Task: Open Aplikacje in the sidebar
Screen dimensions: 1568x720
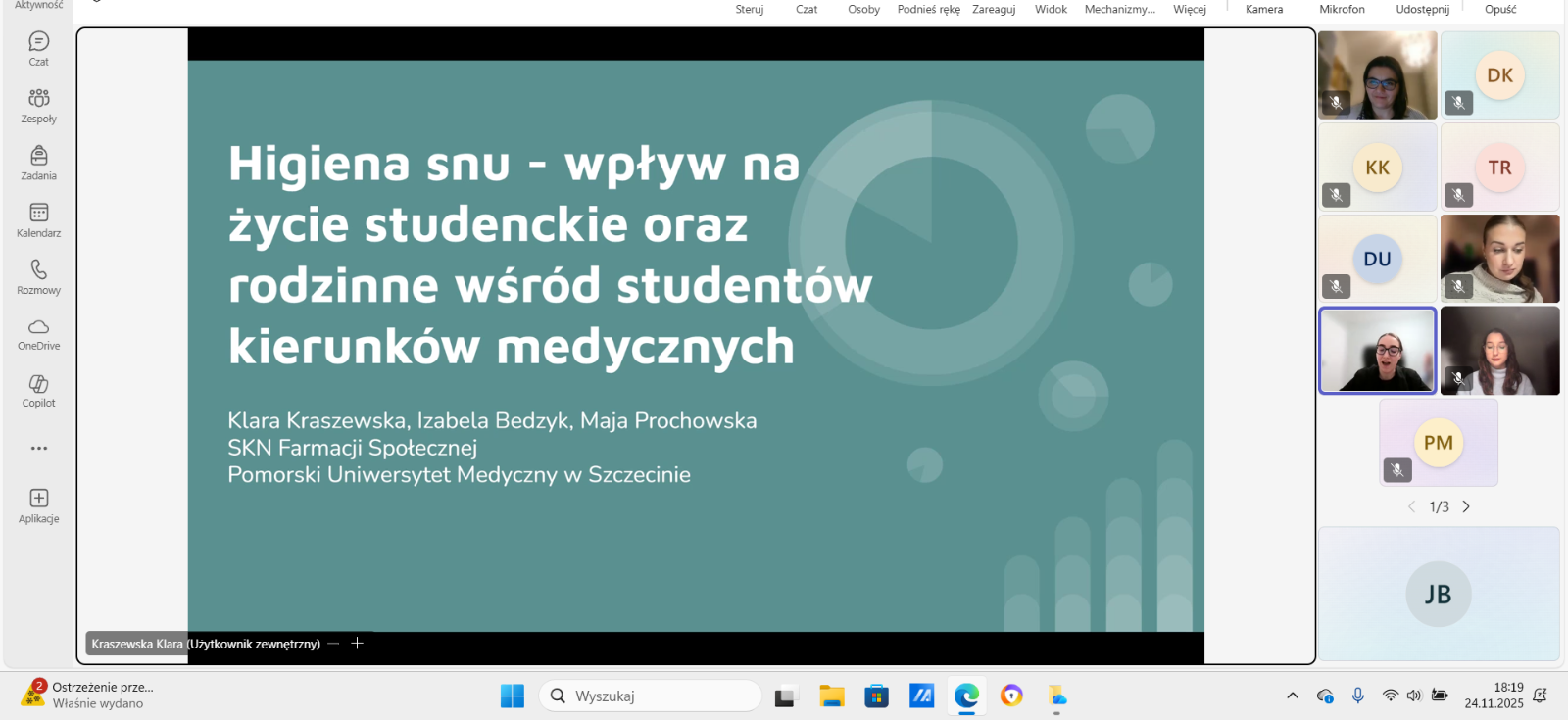Action: [38, 505]
